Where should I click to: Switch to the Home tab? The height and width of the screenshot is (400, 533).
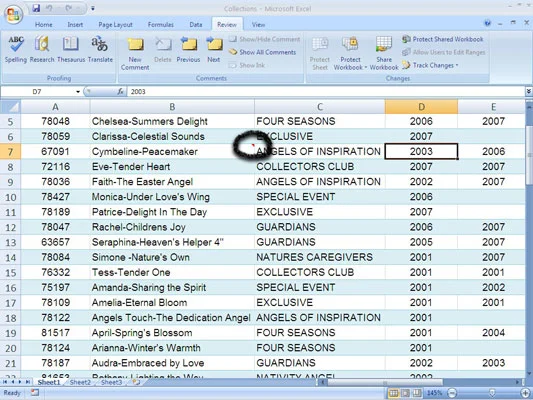point(44,24)
